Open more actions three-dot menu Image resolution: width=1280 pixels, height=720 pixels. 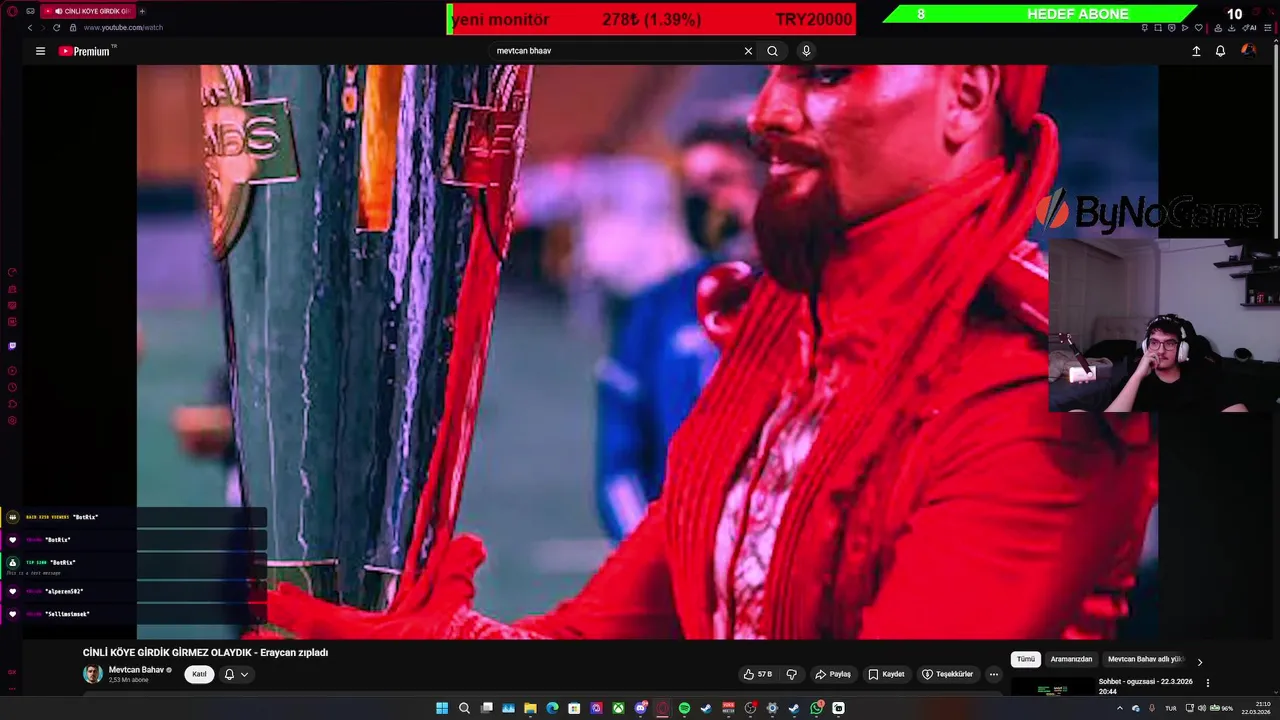click(x=993, y=674)
